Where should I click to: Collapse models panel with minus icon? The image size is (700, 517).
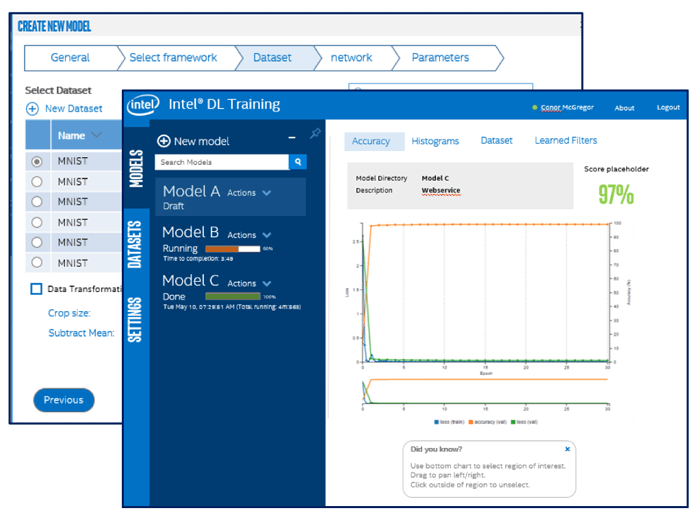[292, 138]
